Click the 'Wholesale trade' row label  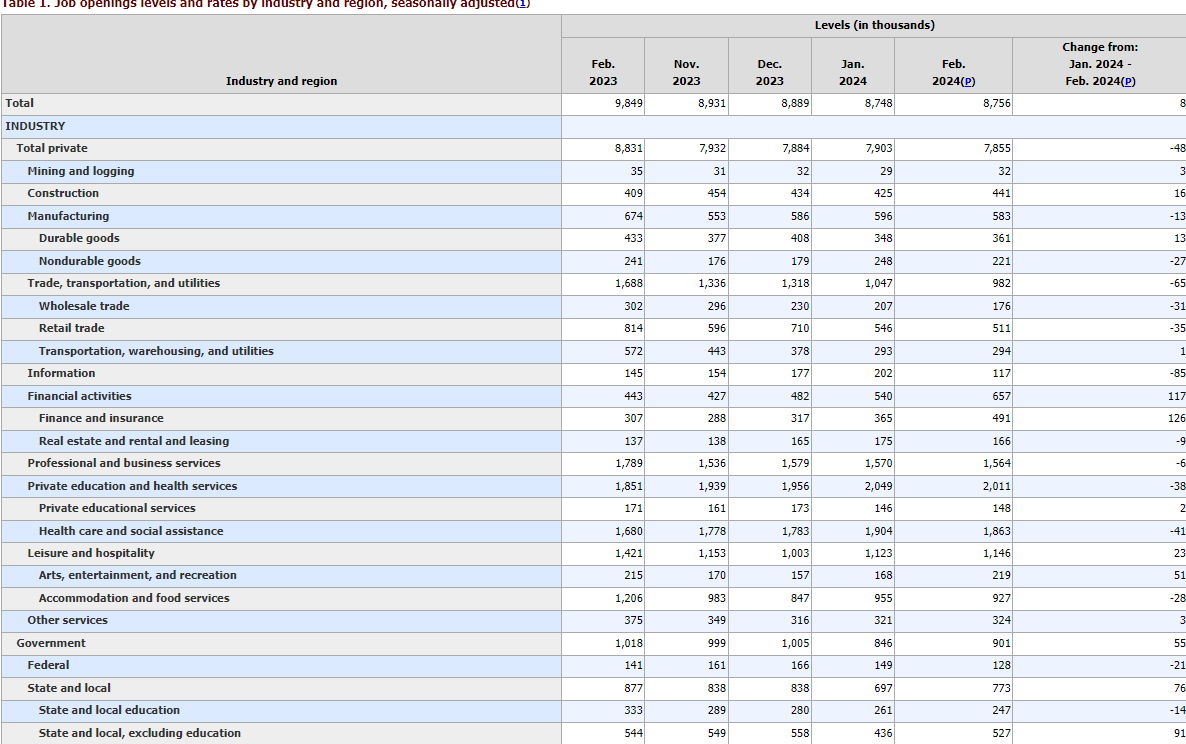point(84,306)
